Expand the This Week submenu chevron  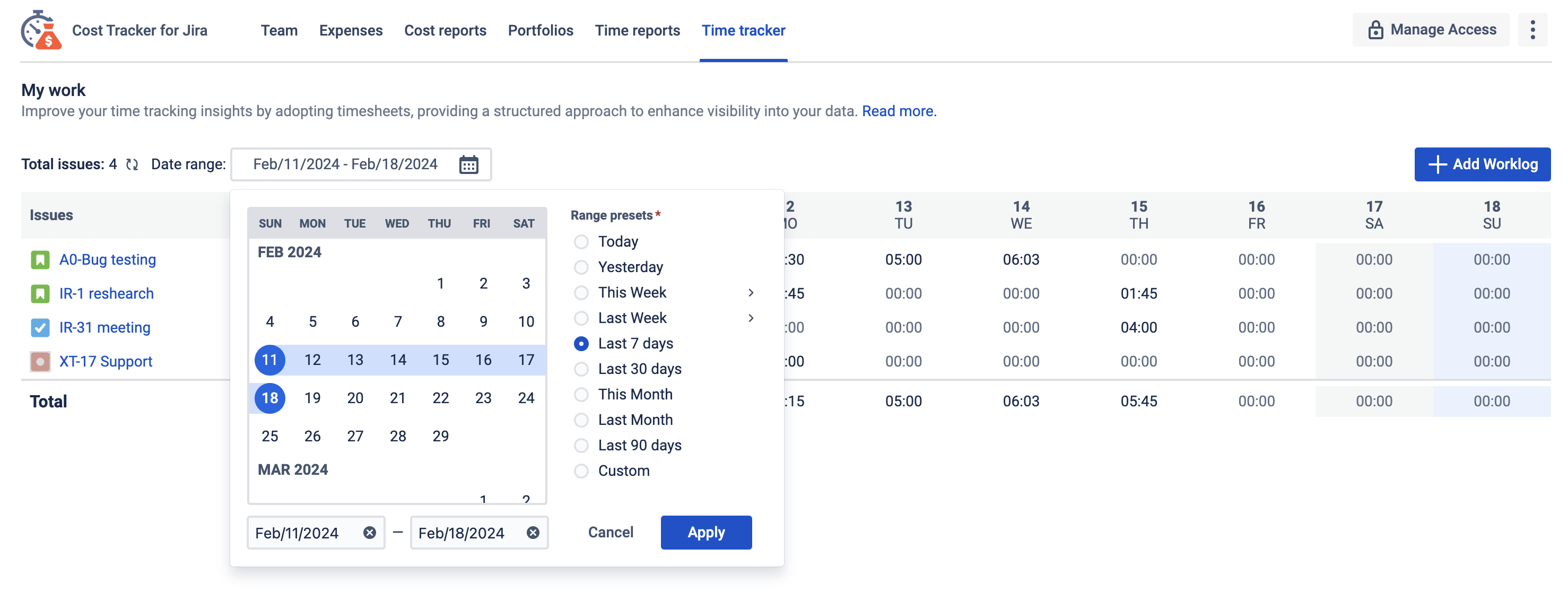[751, 293]
